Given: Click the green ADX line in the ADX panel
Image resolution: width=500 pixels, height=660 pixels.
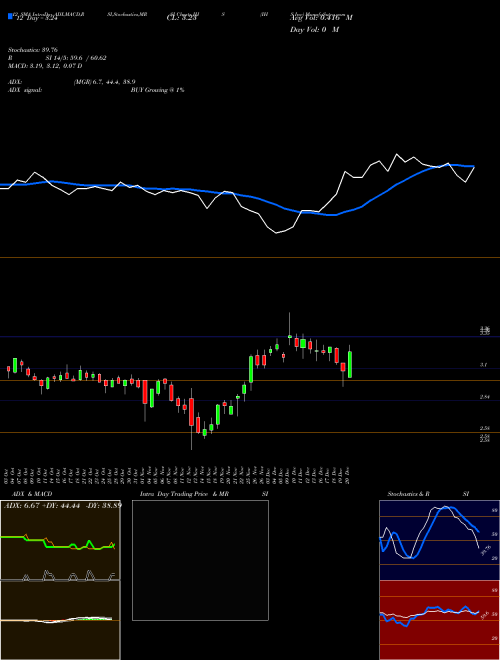Looking at the screenshot, I should pyautogui.click(x=58, y=543).
